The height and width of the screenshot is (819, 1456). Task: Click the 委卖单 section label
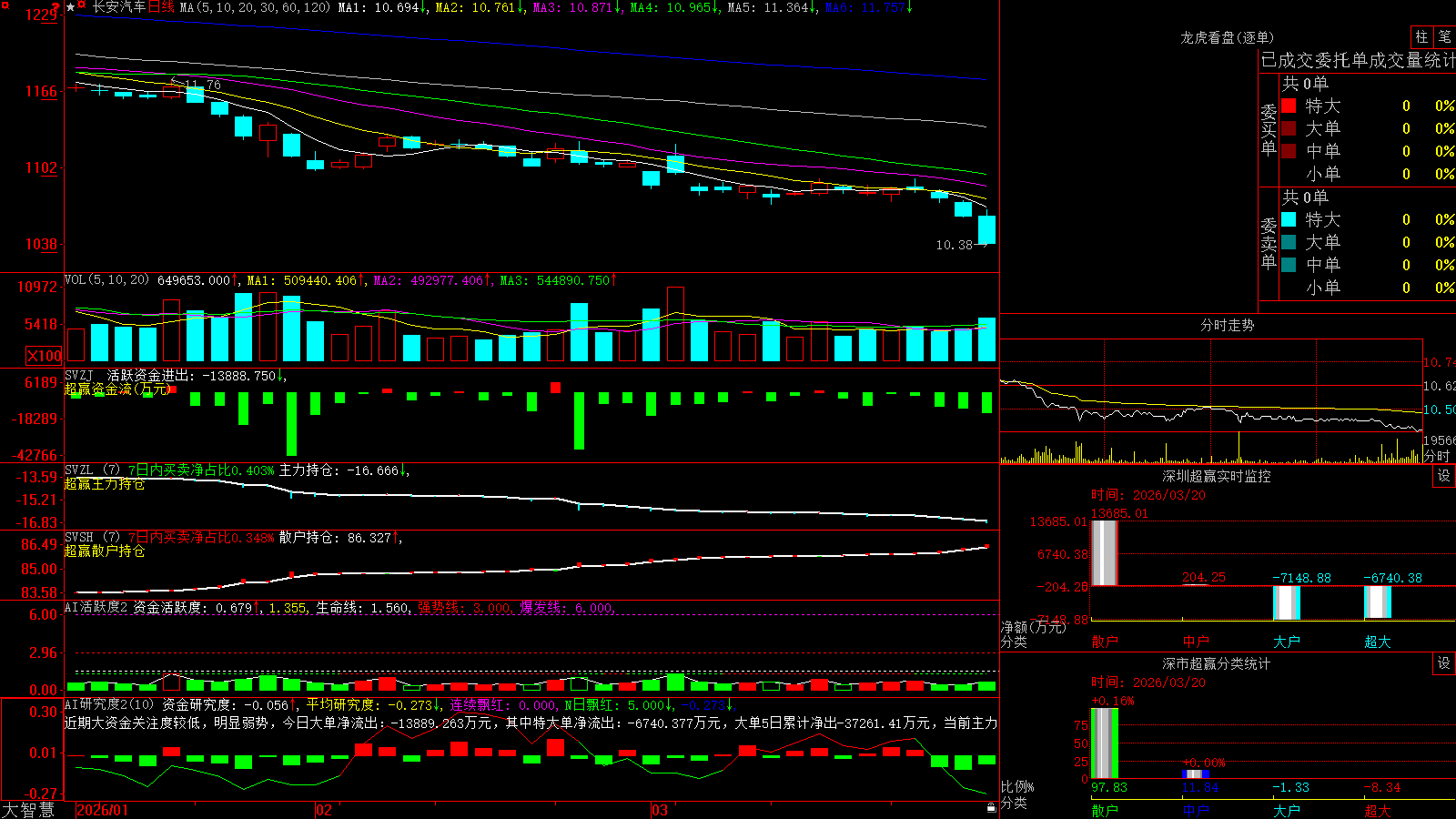click(x=1269, y=244)
